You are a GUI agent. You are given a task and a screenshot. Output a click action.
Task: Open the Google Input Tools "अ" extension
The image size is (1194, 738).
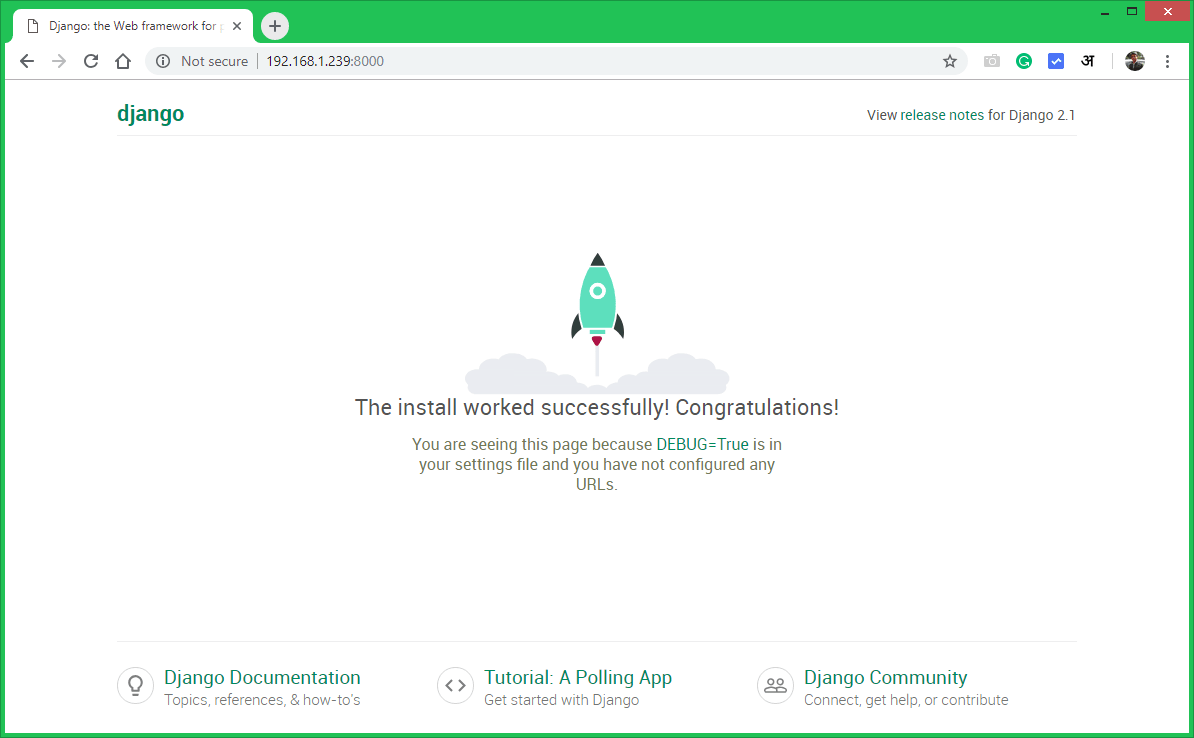pos(1087,61)
